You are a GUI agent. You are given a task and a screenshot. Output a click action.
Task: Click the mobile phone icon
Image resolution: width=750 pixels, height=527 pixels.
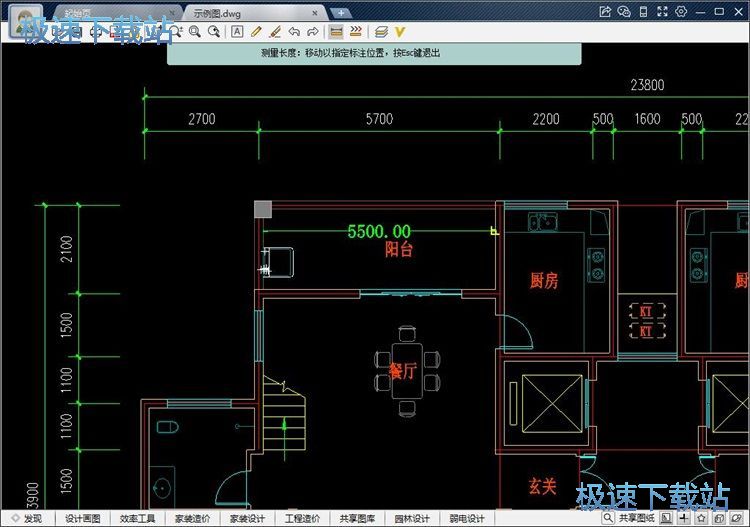pyautogui.click(x=643, y=12)
